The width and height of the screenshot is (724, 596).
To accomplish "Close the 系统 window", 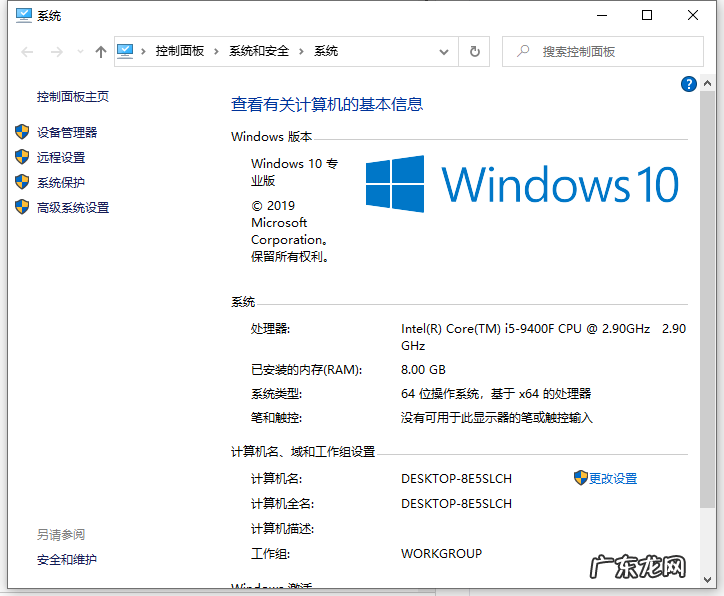I will (693, 15).
